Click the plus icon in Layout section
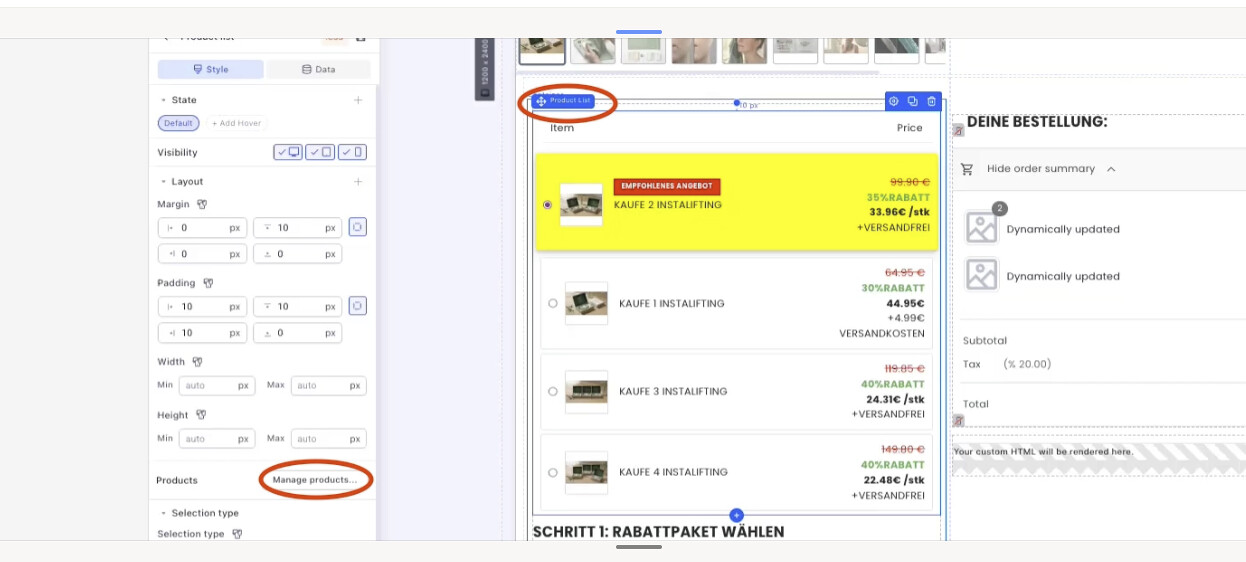 358,182
